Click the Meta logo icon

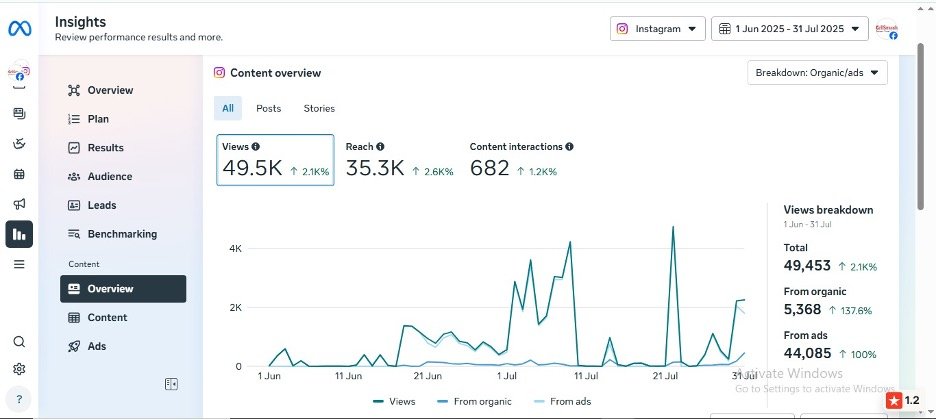point(19,28)
